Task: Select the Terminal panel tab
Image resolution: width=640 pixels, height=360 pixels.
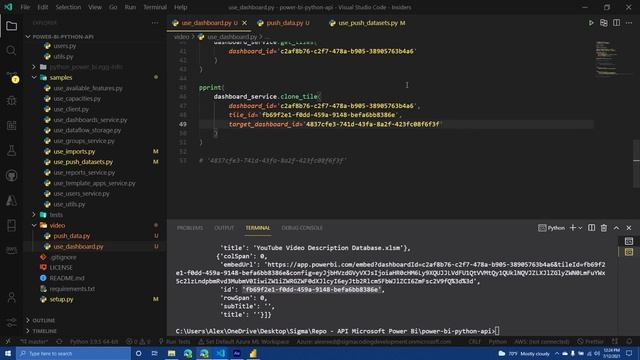Action: pyautogui.click(x=258, y=228)
